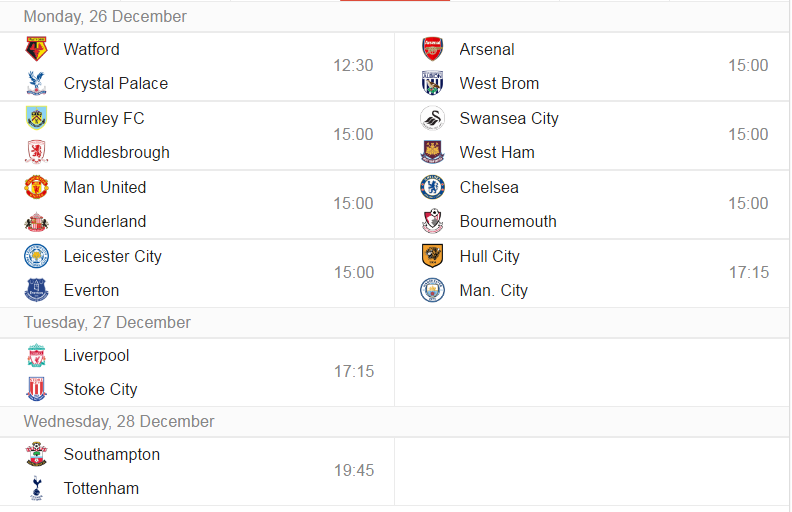Open the Man United crest icon
This screenshot has height=512, width=792.
[x=36, y=187]
